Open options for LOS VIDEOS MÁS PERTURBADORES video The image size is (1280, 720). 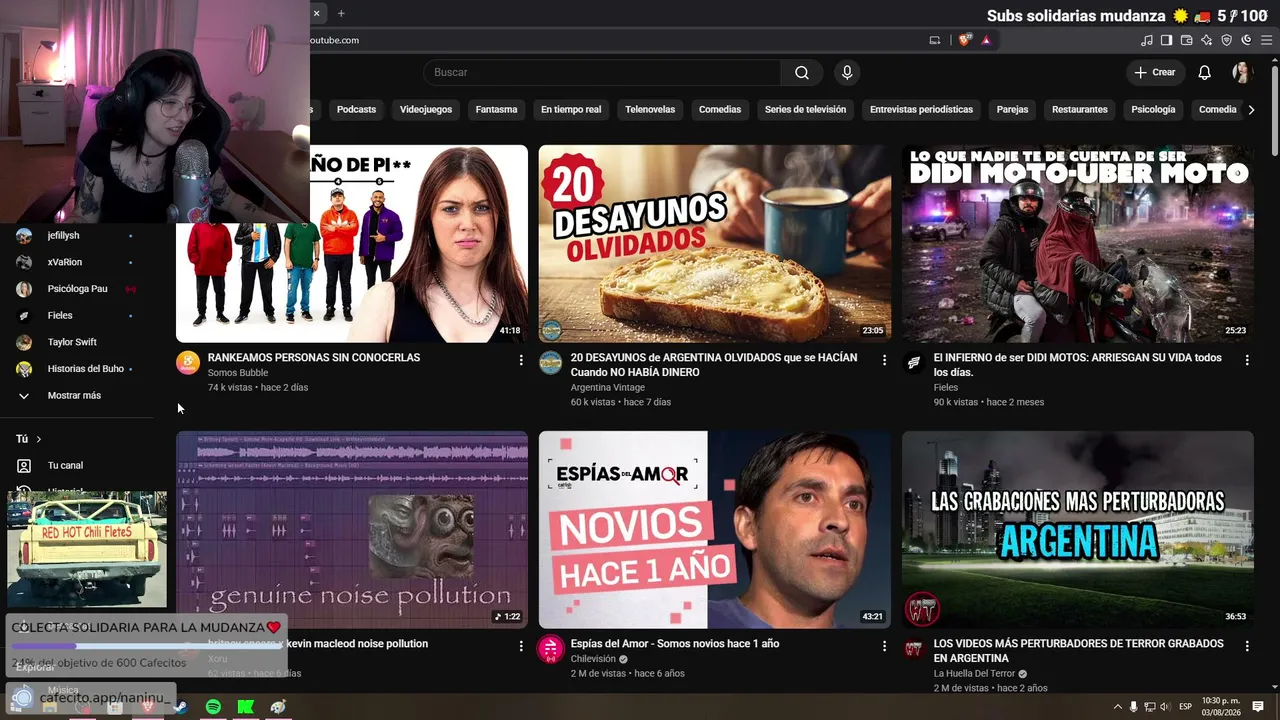click(1247, 646)
